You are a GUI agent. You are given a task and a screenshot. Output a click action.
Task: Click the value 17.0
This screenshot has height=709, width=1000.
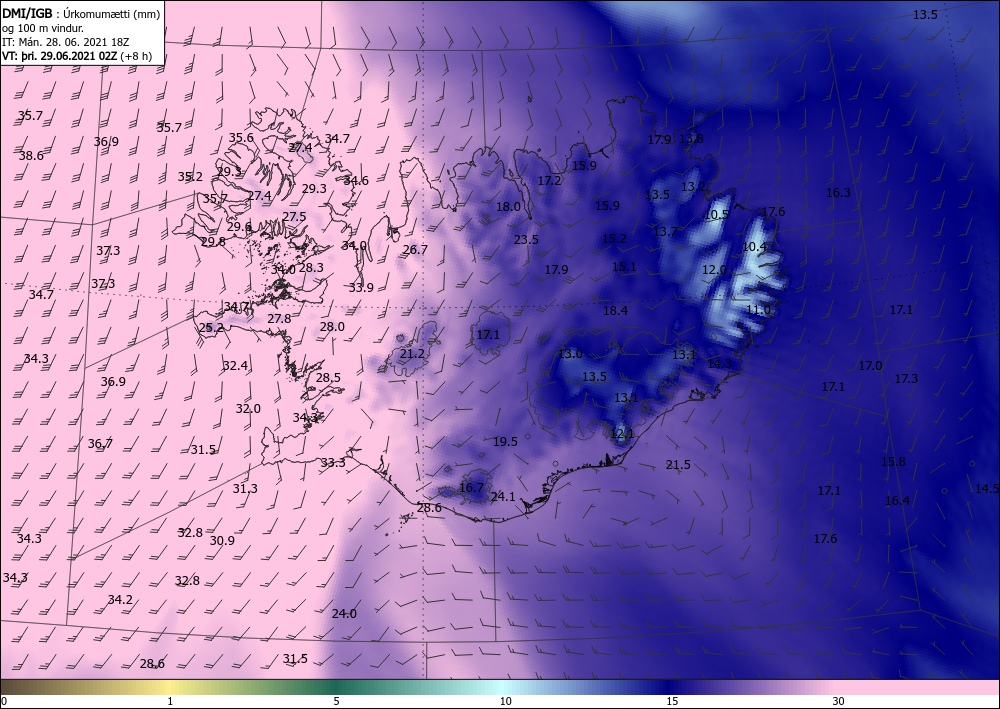[870, 366]
